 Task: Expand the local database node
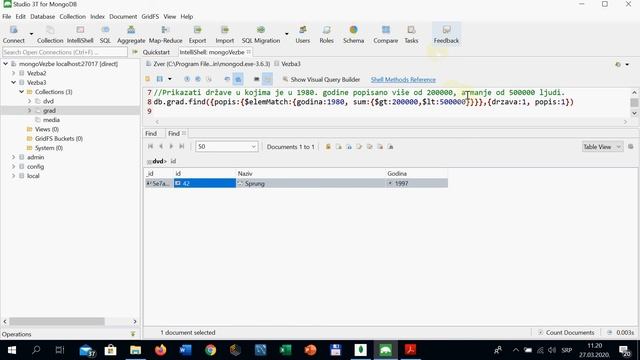click(x=13, y=176)
